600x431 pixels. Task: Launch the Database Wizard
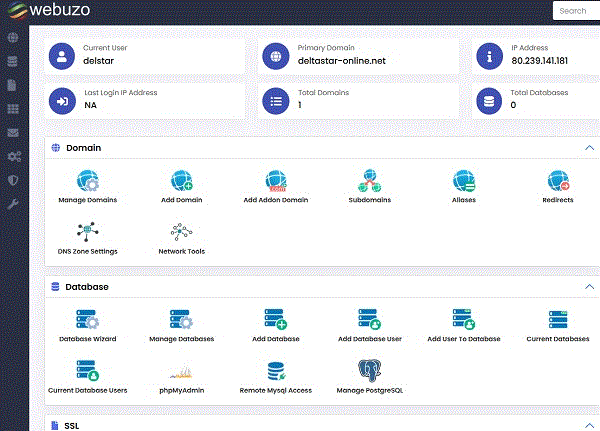point(88,325)
